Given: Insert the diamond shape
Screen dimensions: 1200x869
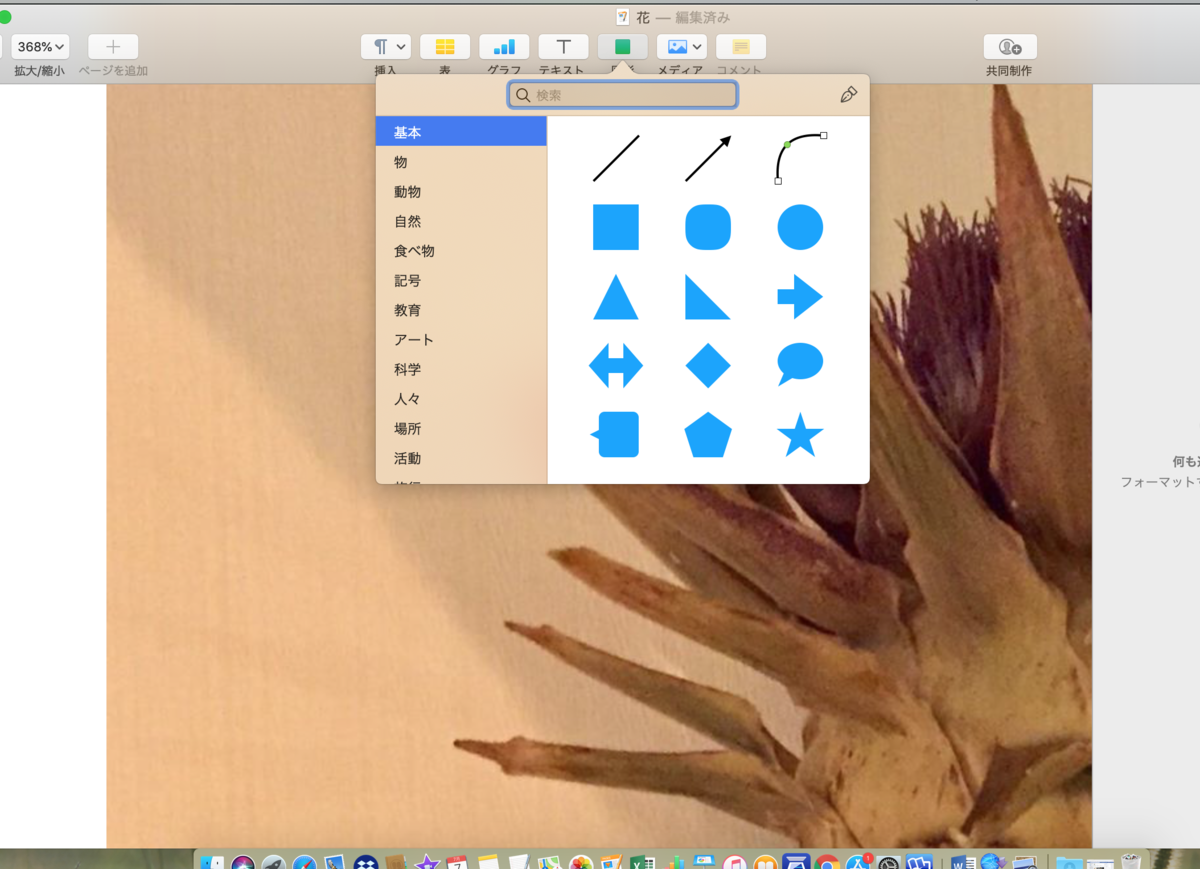Looking at the screenshot, I should click(x=708, y=366).
